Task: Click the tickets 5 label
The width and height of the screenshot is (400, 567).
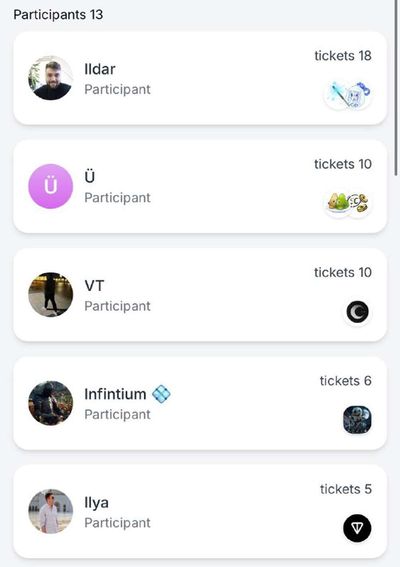Action: click(346, 489)
